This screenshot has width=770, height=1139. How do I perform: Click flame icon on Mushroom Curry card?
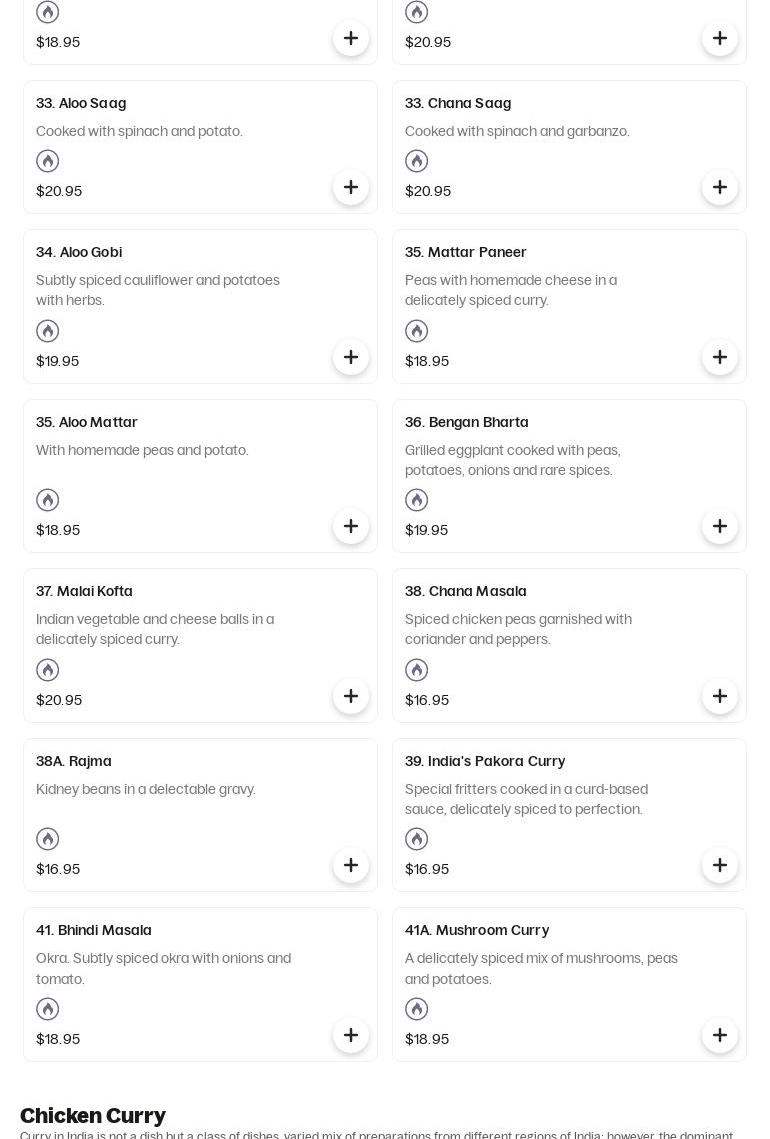(417, 1009)
